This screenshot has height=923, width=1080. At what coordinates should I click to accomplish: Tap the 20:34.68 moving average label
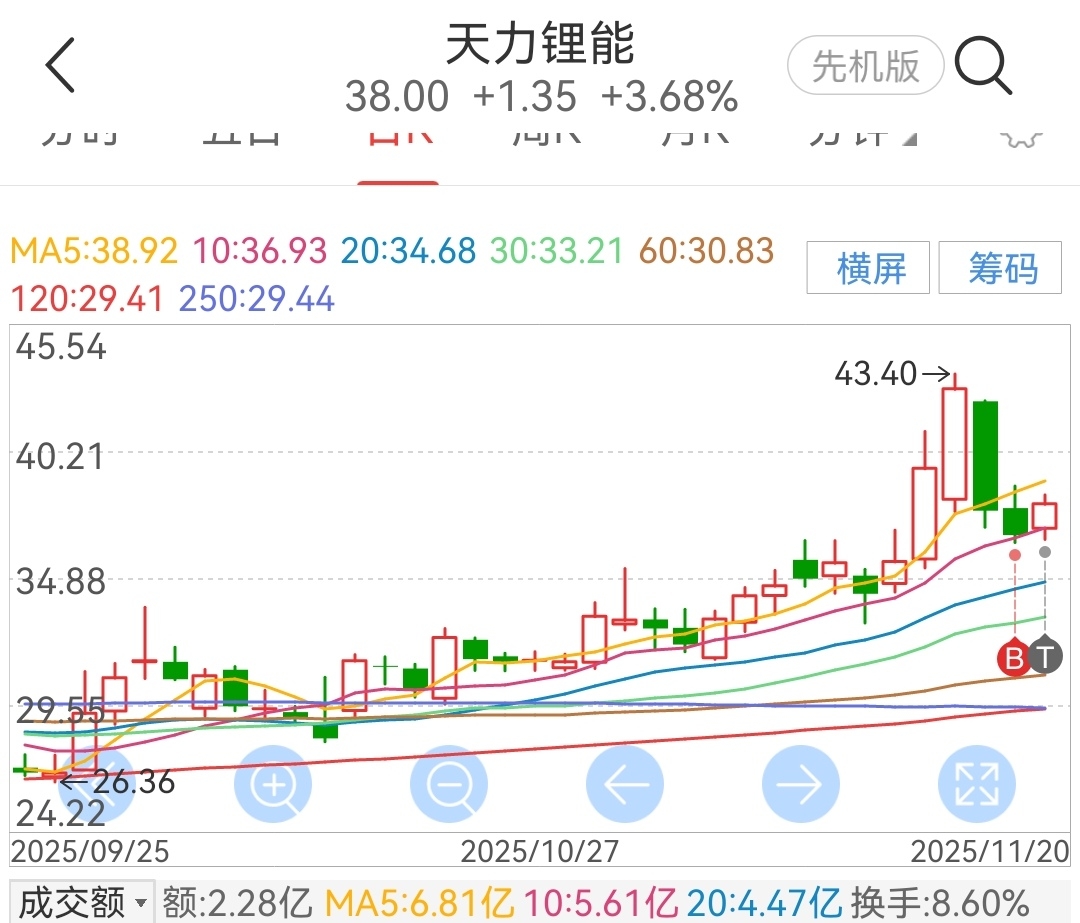point(408,251)
